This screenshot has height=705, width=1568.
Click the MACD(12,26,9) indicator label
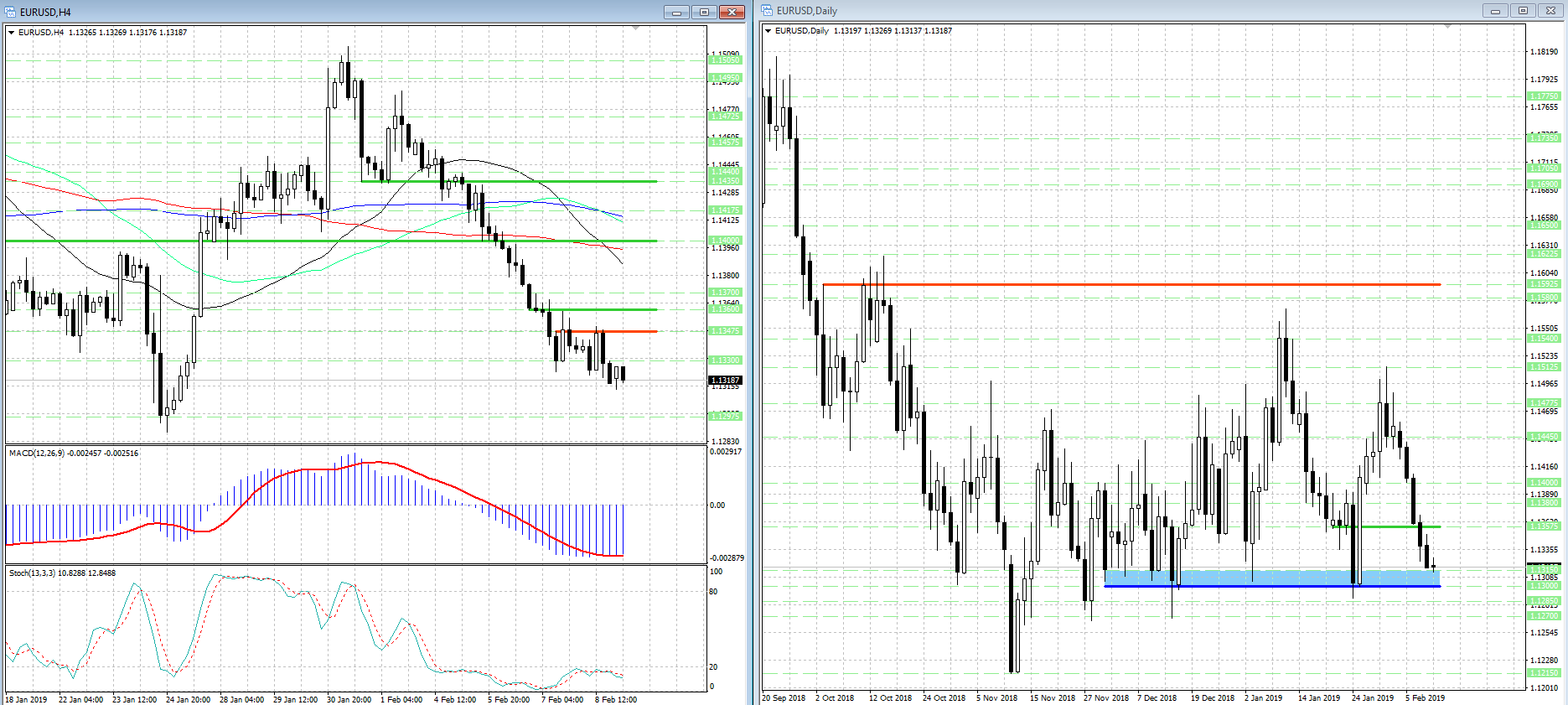[x=74, y=454]
